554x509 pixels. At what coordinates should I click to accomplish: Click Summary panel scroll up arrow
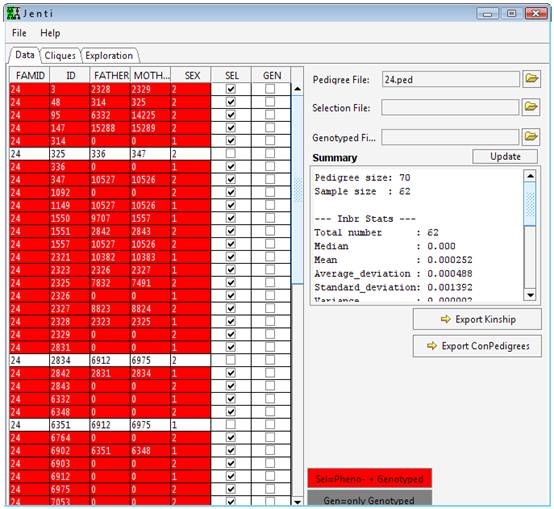[x=530, y=176]
